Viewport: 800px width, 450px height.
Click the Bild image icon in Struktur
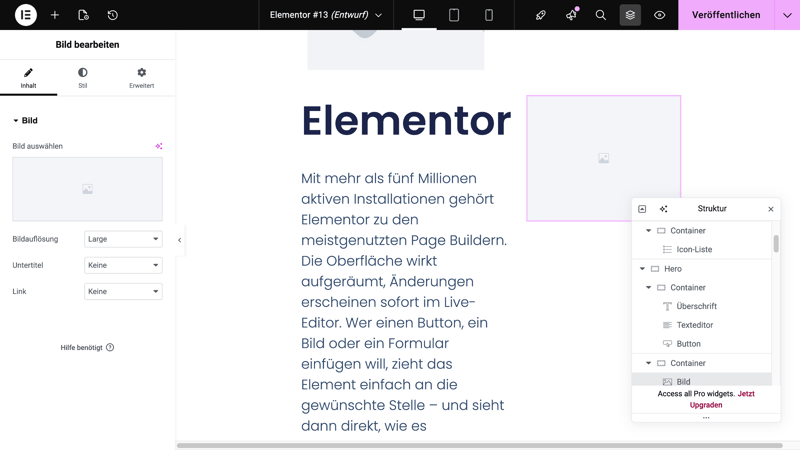click(667, 382)
